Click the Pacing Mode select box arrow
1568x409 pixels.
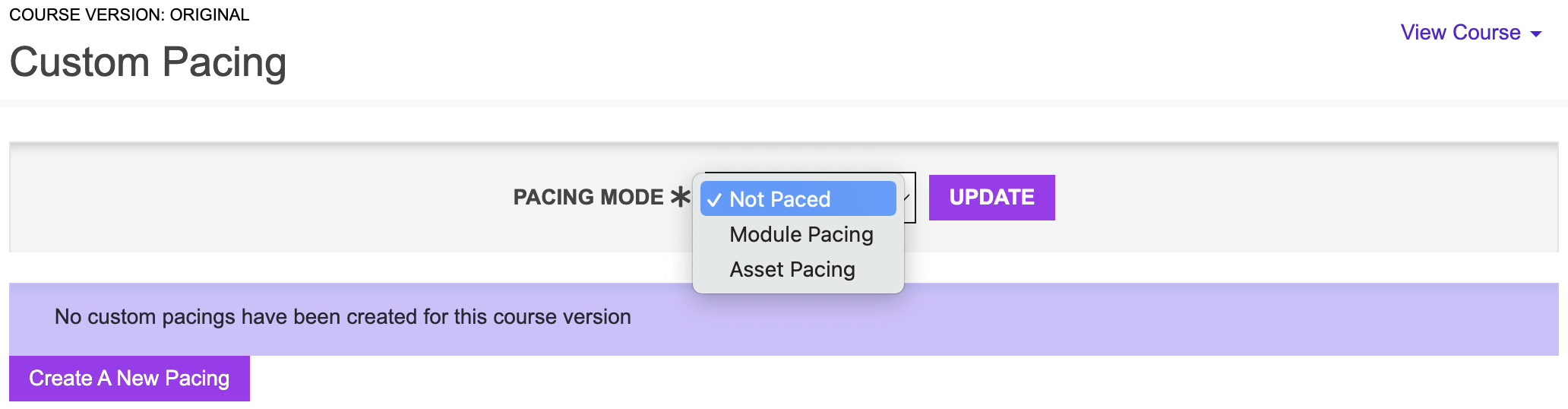(x=907, y=198)
